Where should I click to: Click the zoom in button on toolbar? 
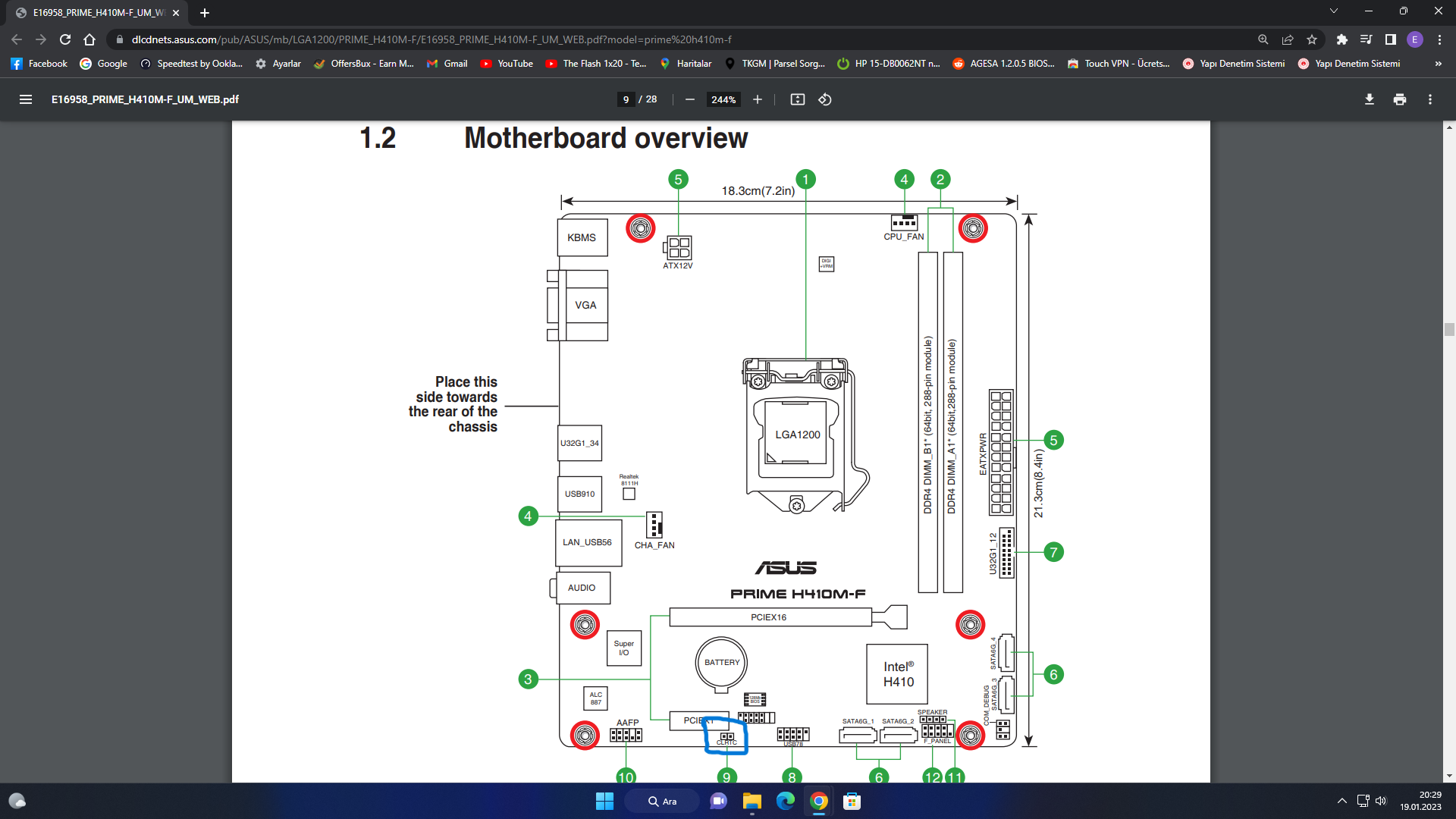(757, 99)
